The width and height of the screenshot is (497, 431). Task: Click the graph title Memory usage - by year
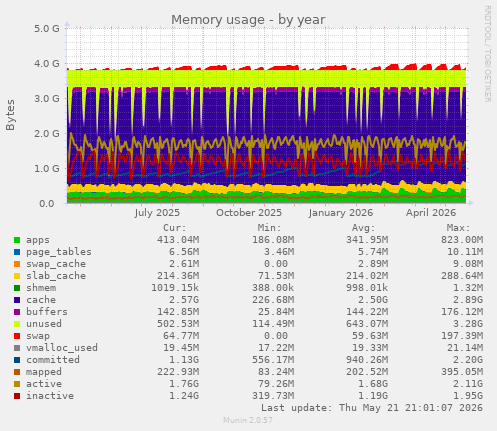248,20
